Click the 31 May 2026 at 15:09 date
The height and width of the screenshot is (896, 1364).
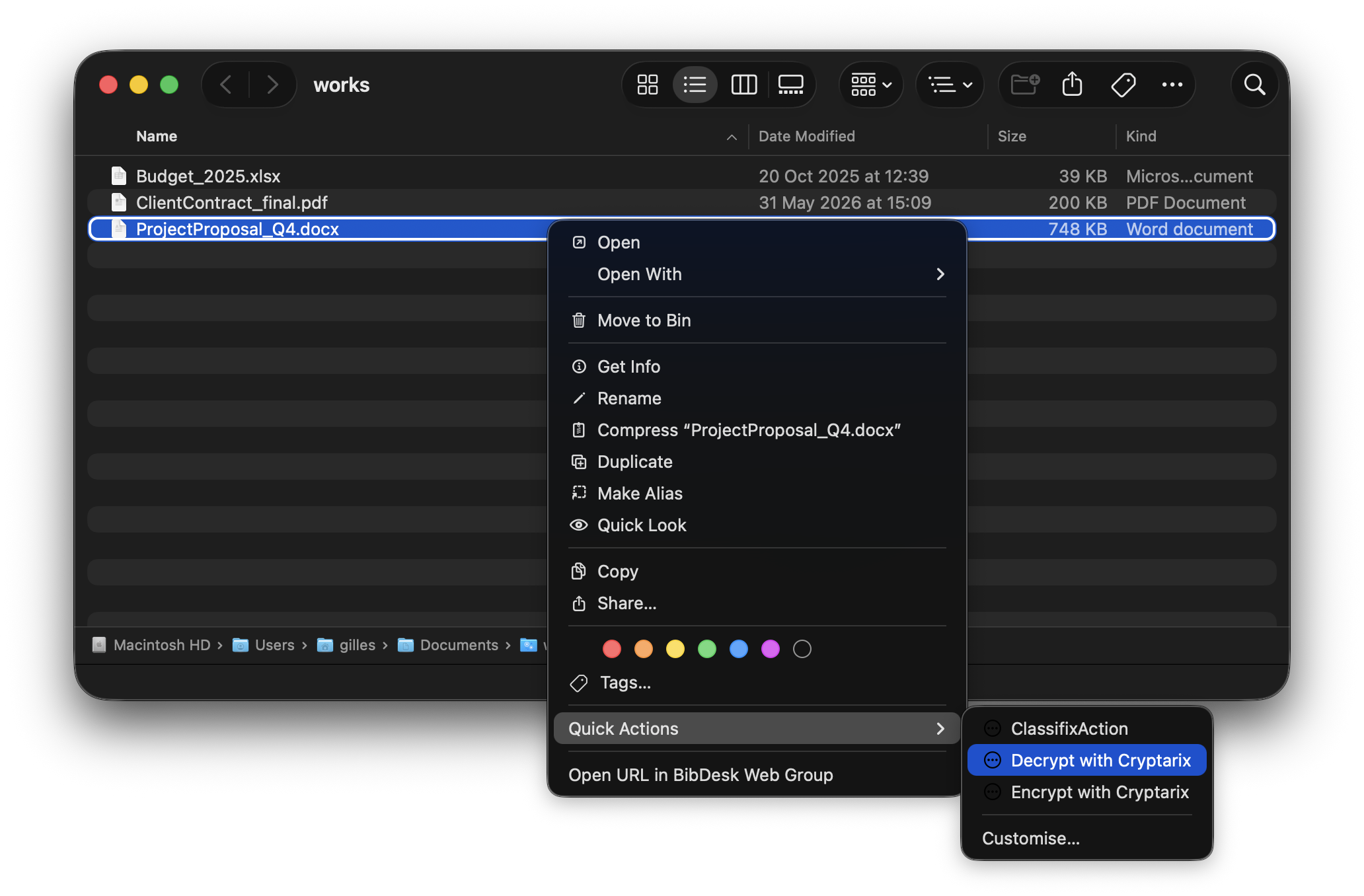[x=845, y=202]
